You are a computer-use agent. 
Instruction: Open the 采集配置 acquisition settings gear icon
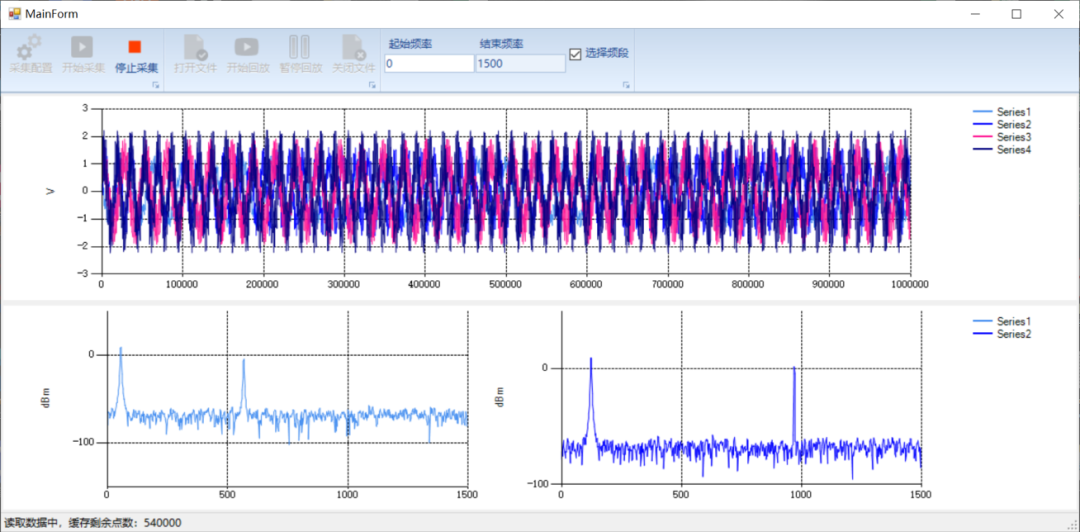[30, 46]
